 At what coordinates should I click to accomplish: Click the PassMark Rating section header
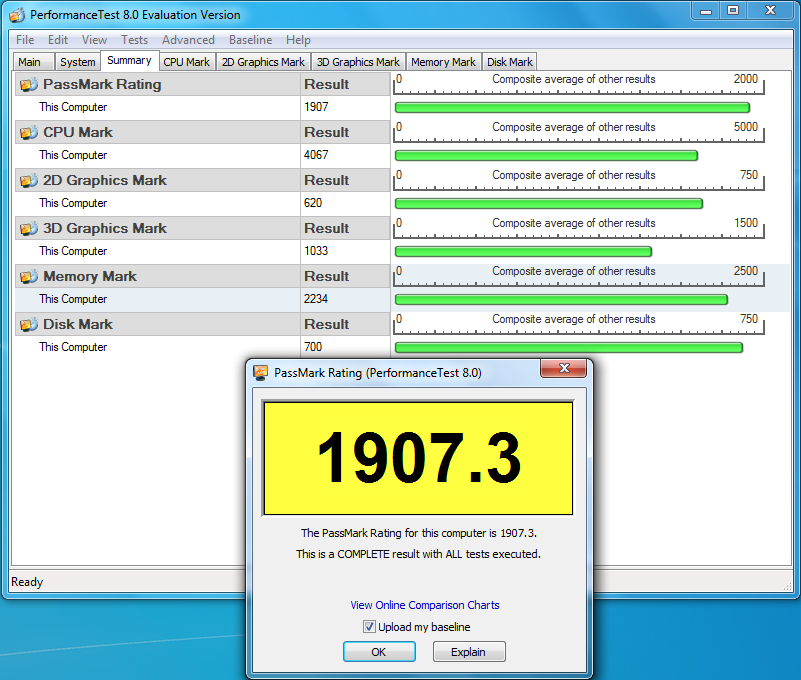click(x=158, y=84)
